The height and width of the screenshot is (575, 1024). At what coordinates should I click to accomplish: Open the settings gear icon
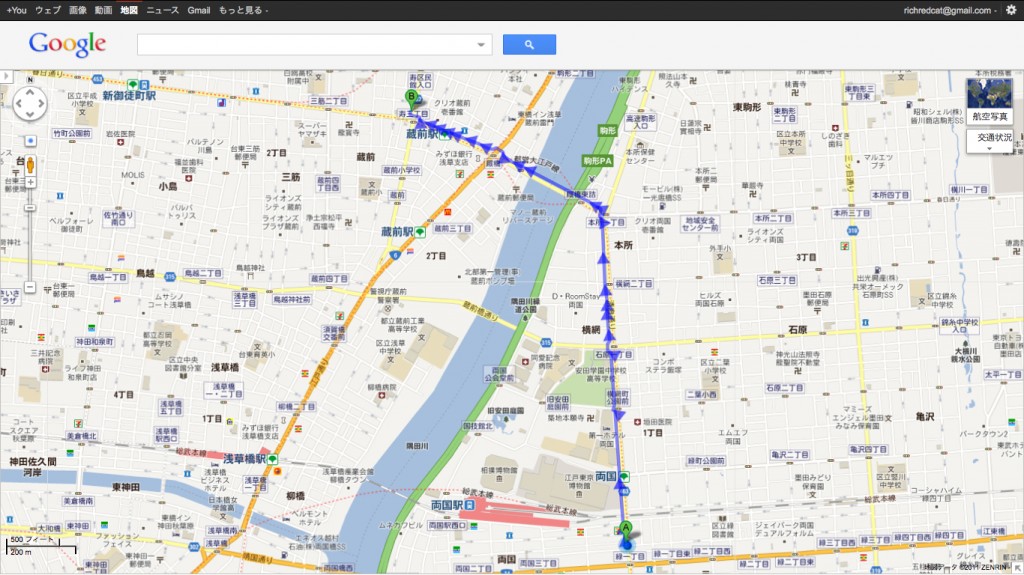pyautogui.click(x=1011, y=10)
